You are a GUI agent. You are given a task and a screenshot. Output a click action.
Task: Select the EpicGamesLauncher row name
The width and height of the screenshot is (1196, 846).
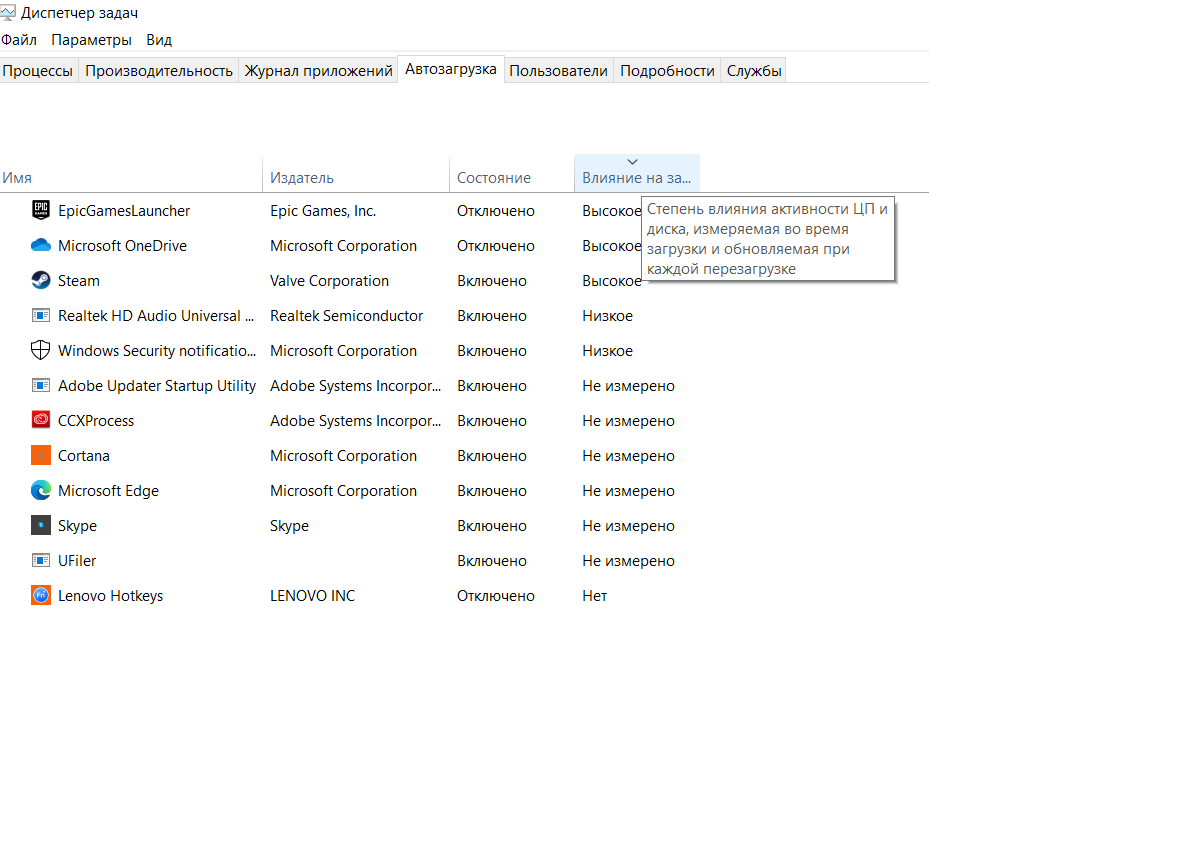tap(124, 211)
